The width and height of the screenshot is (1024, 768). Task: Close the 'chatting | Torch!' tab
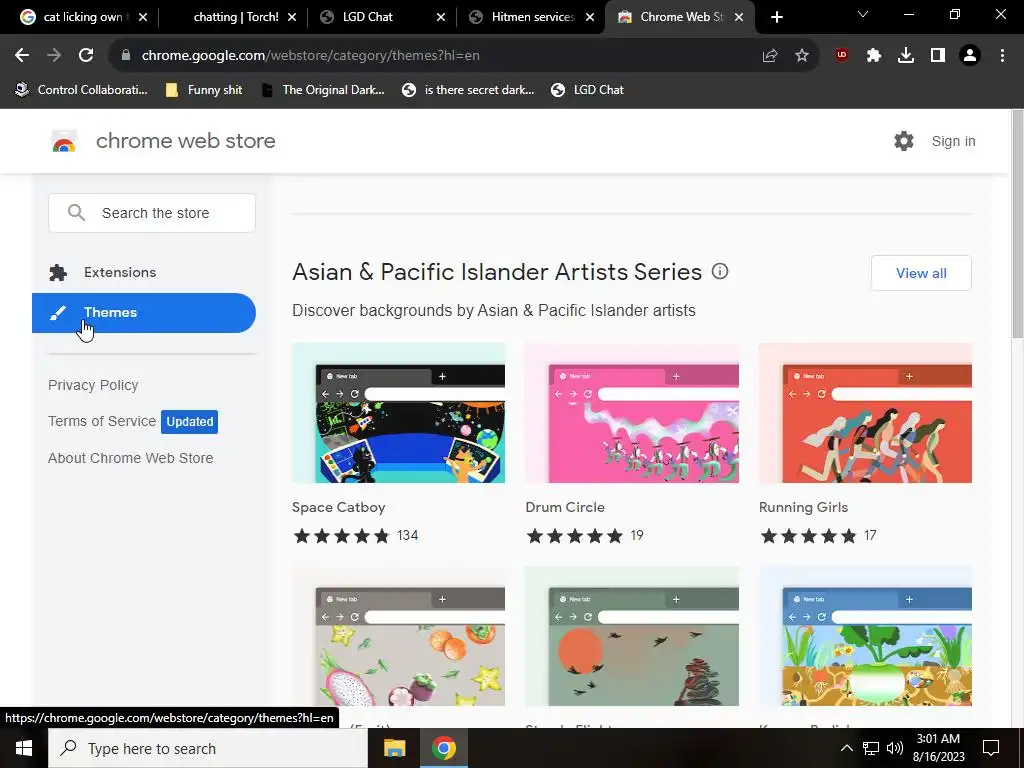tap(292, 17)
